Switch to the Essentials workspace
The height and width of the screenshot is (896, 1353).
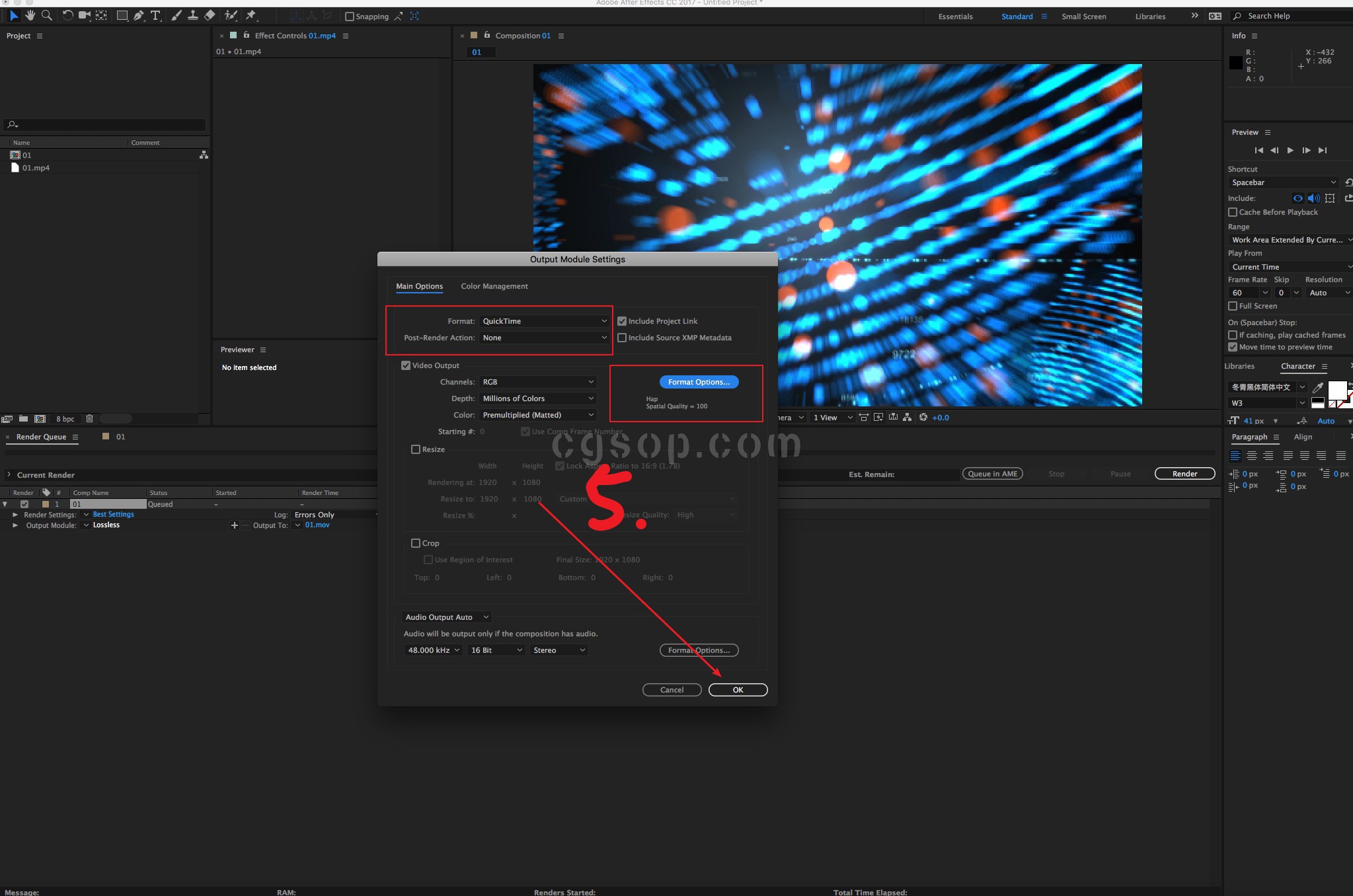click(955, 17)
